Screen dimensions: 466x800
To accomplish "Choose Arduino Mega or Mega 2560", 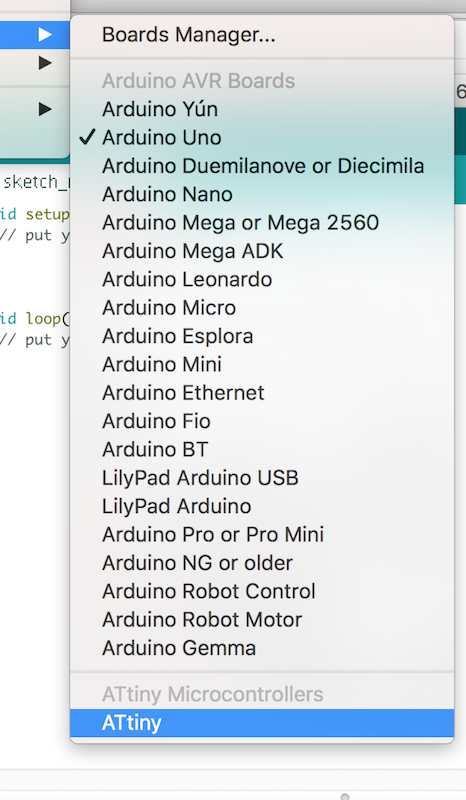I will (262, 222).
